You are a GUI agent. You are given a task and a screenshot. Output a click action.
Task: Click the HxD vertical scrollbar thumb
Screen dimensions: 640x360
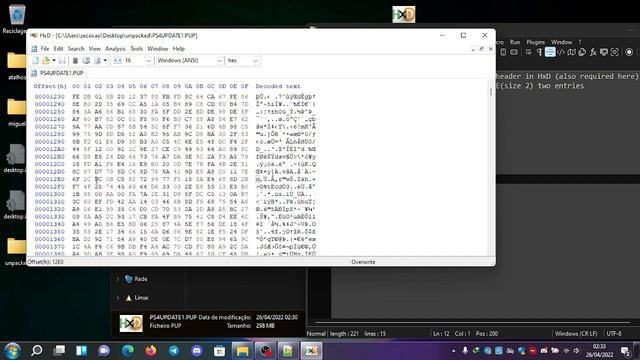[x=491, y=91]
